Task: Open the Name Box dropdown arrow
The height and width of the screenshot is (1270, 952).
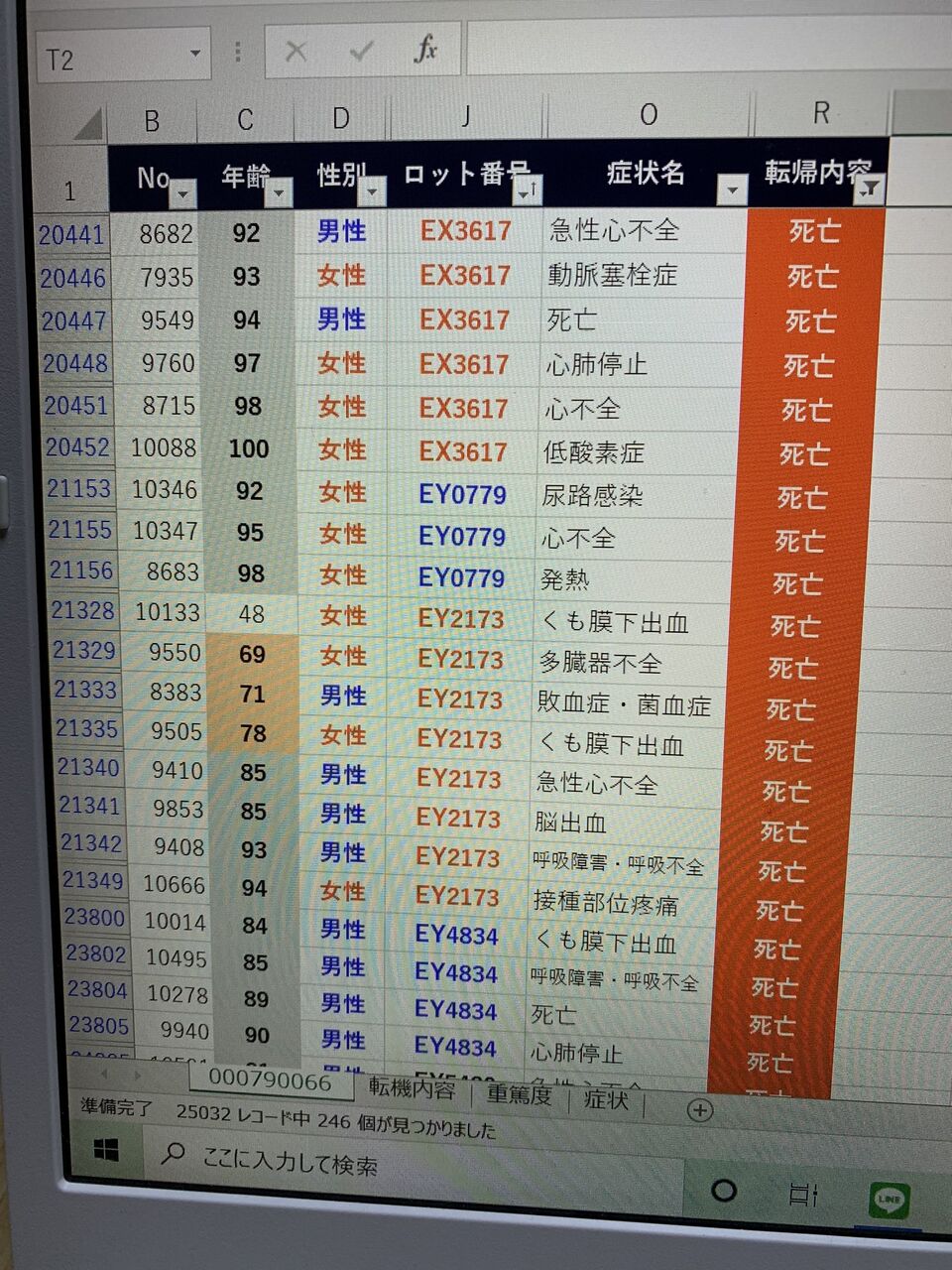Action: (x=195, y=53)
